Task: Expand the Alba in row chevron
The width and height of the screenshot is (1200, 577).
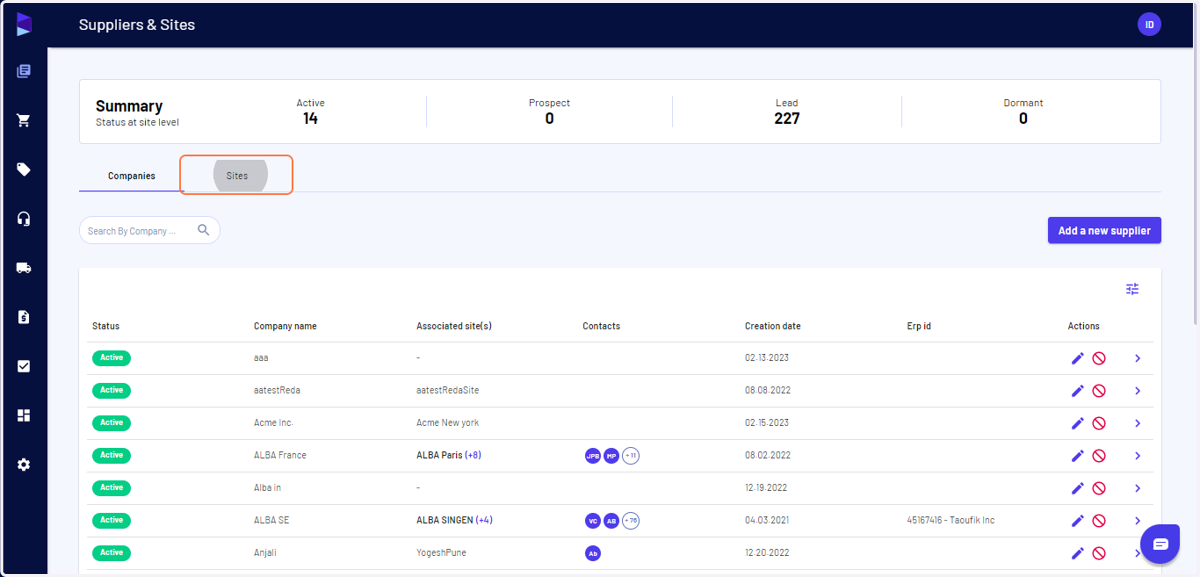Action: click(x=1138, y=488)
